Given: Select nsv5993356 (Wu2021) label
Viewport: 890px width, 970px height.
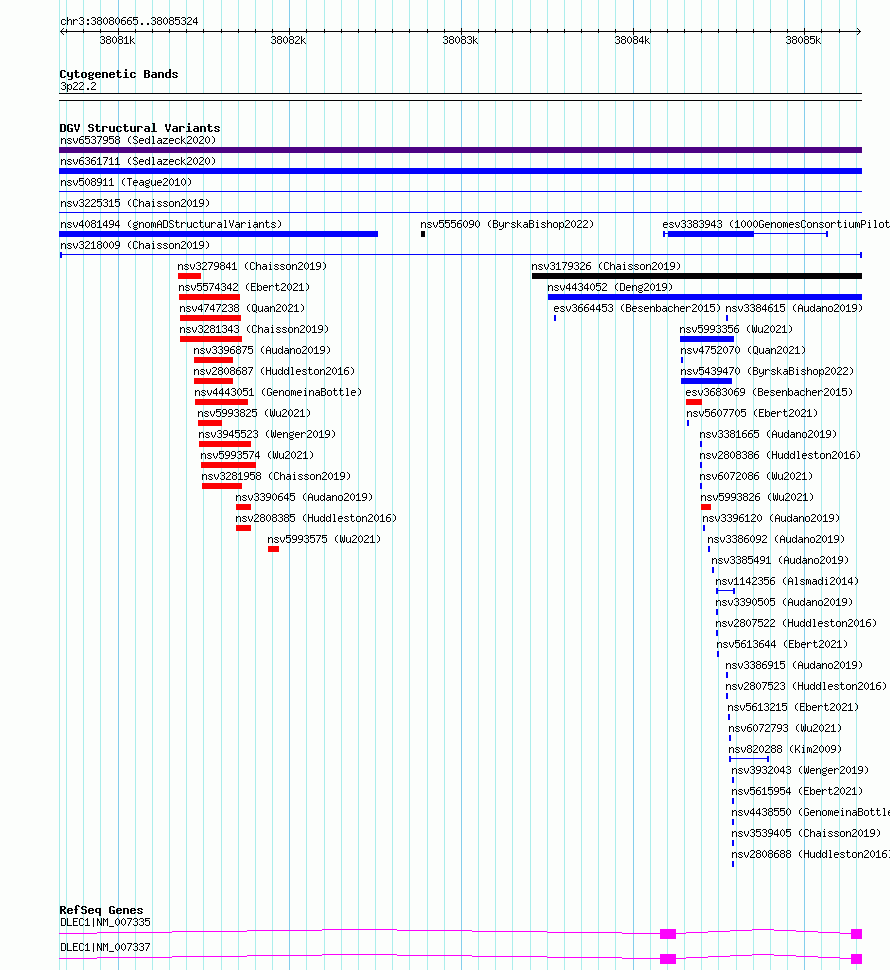Looking at the screenshot, I should pos(737,330).
